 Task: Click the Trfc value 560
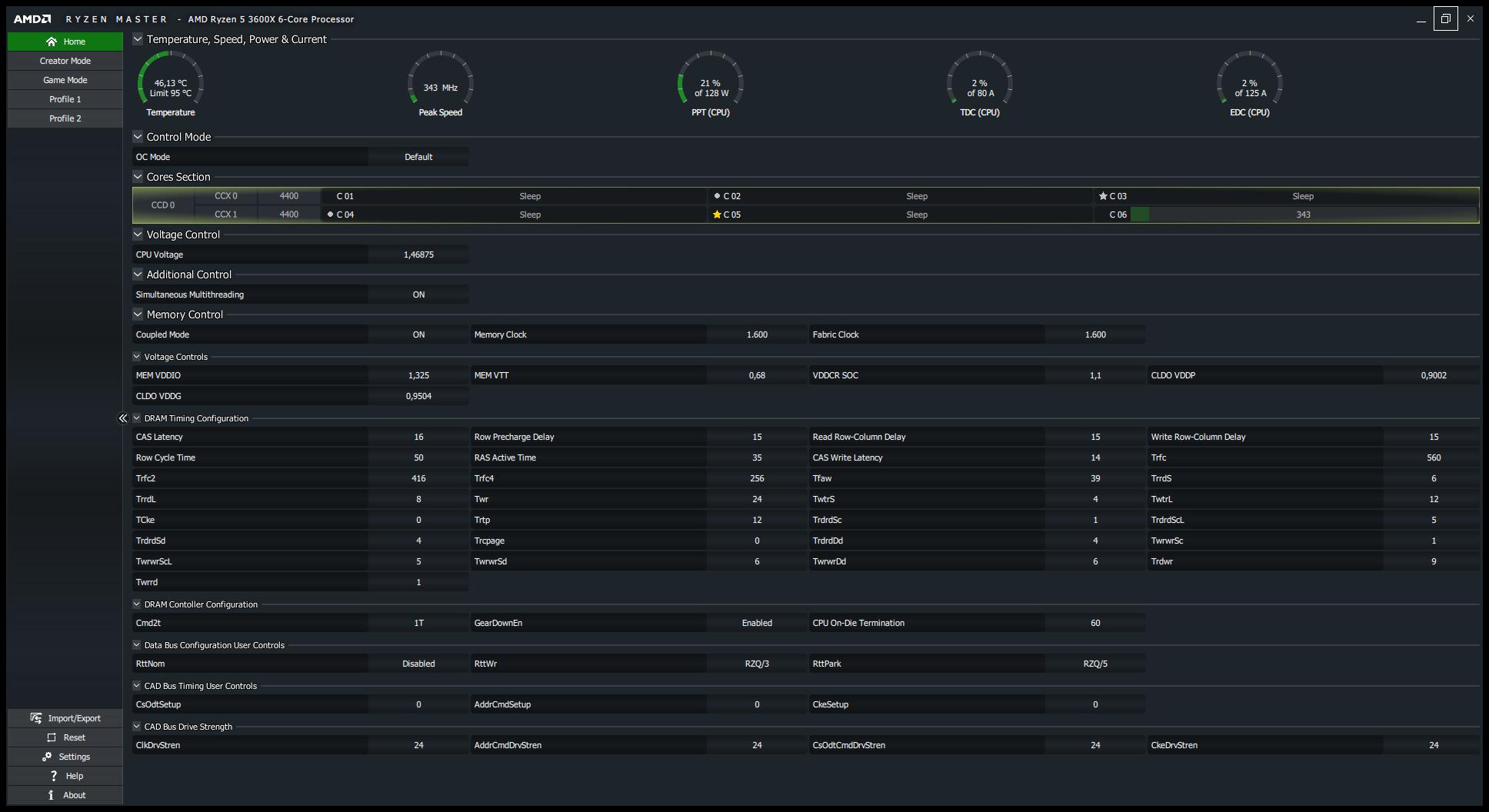1434,458
